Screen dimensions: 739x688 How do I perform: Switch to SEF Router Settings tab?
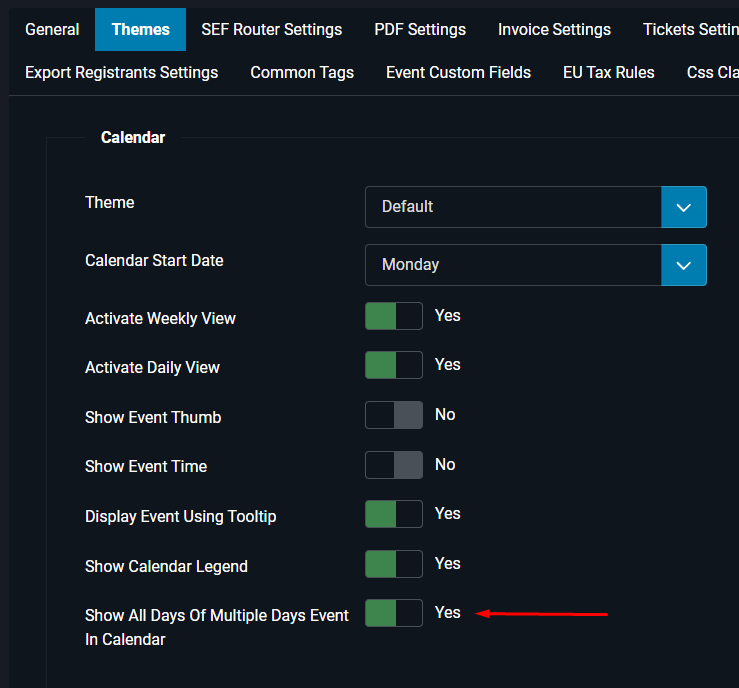[272, 29]
